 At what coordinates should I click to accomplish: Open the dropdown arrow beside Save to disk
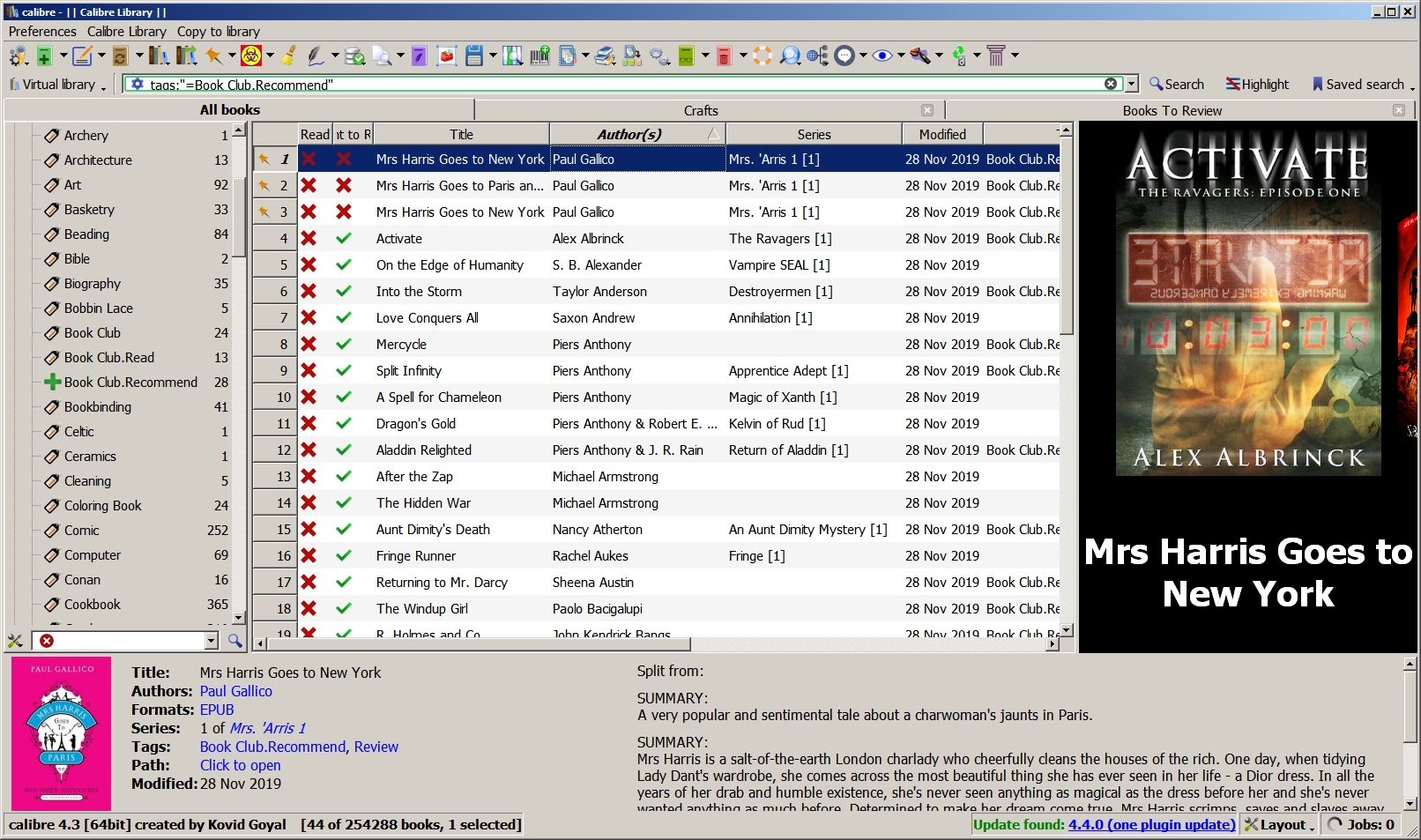click(493, 56)
